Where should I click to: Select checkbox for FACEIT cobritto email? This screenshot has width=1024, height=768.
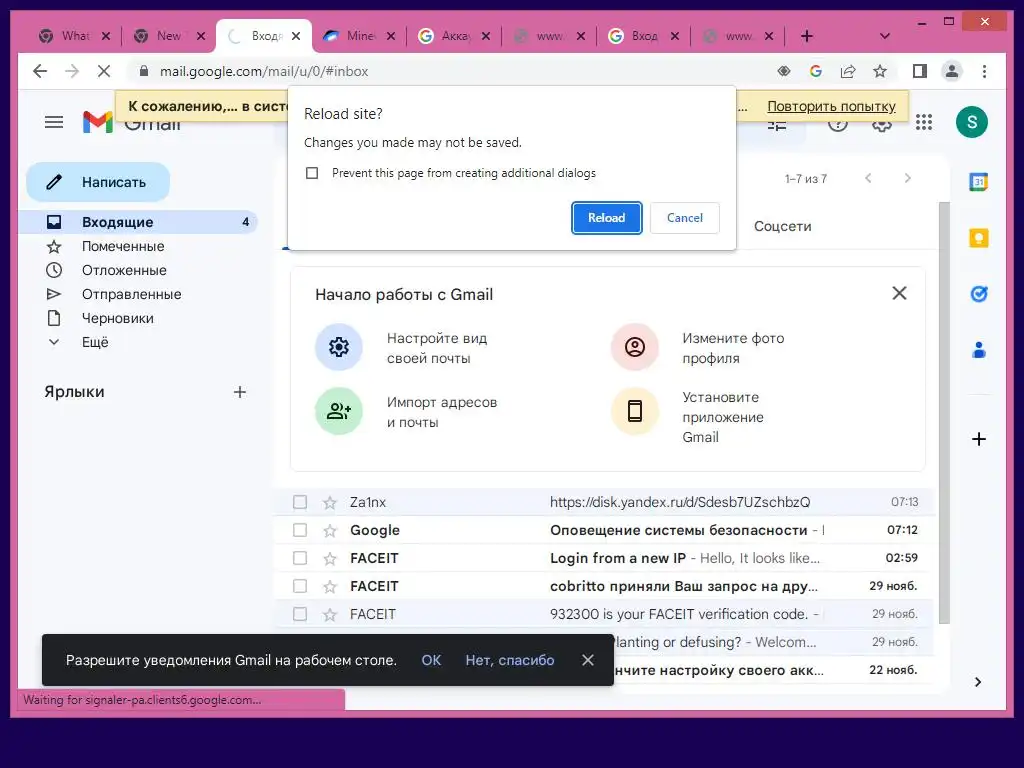coord(300,586)
